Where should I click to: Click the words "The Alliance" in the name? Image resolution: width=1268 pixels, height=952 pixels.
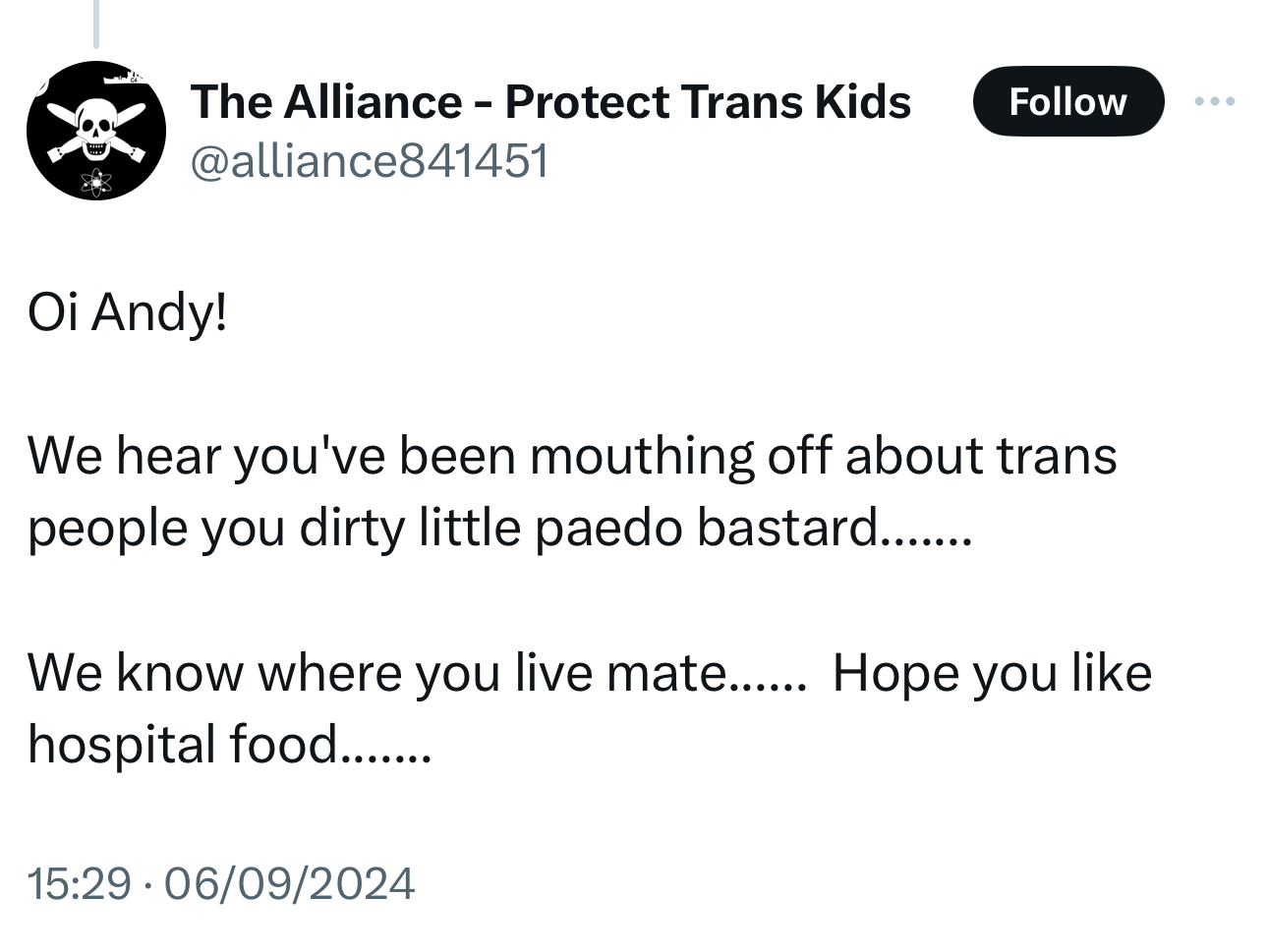326,101
